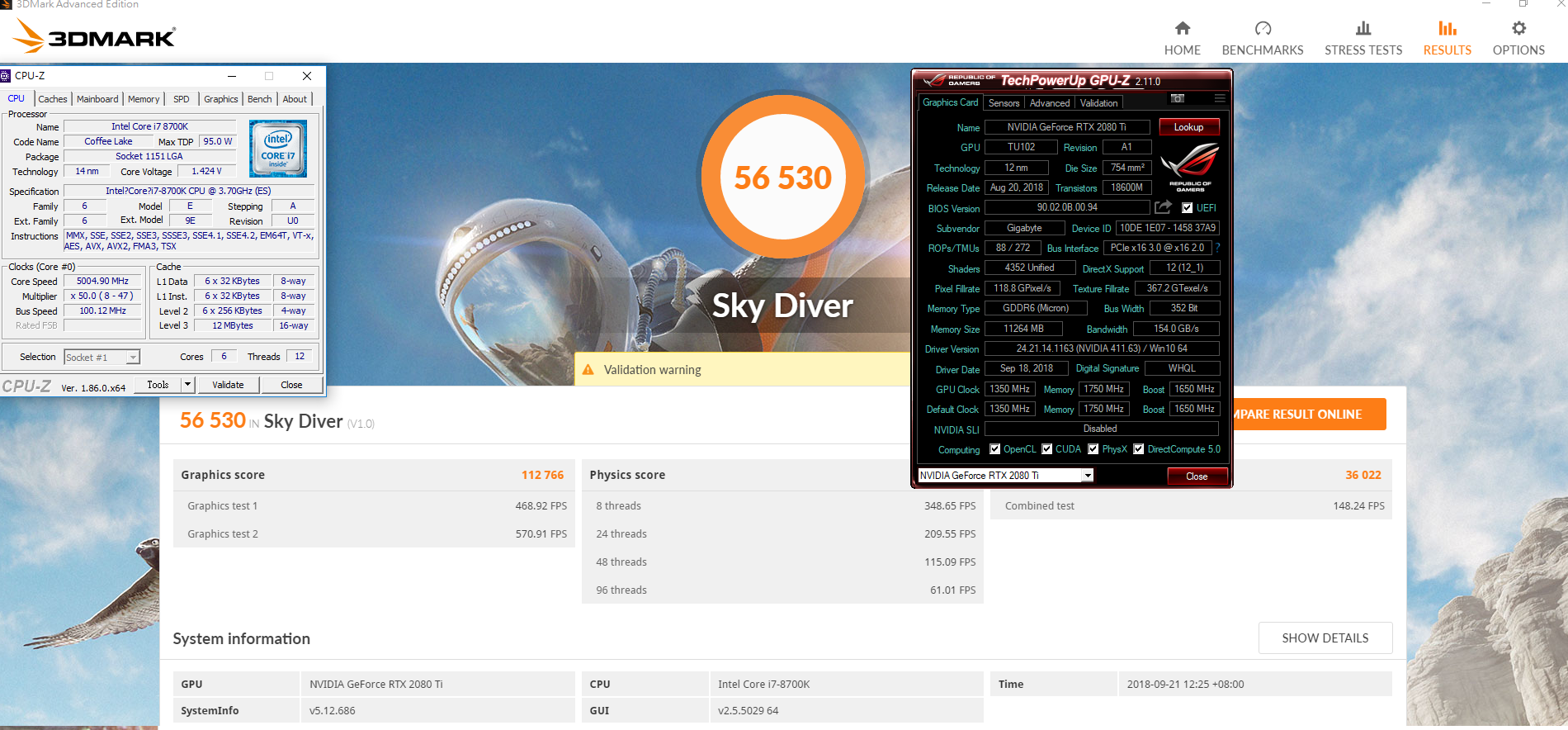The width and height of the screenshot is (1568, 730).
Task: Click the Multiplier value x 50.0 field
Action: [102, 296]
